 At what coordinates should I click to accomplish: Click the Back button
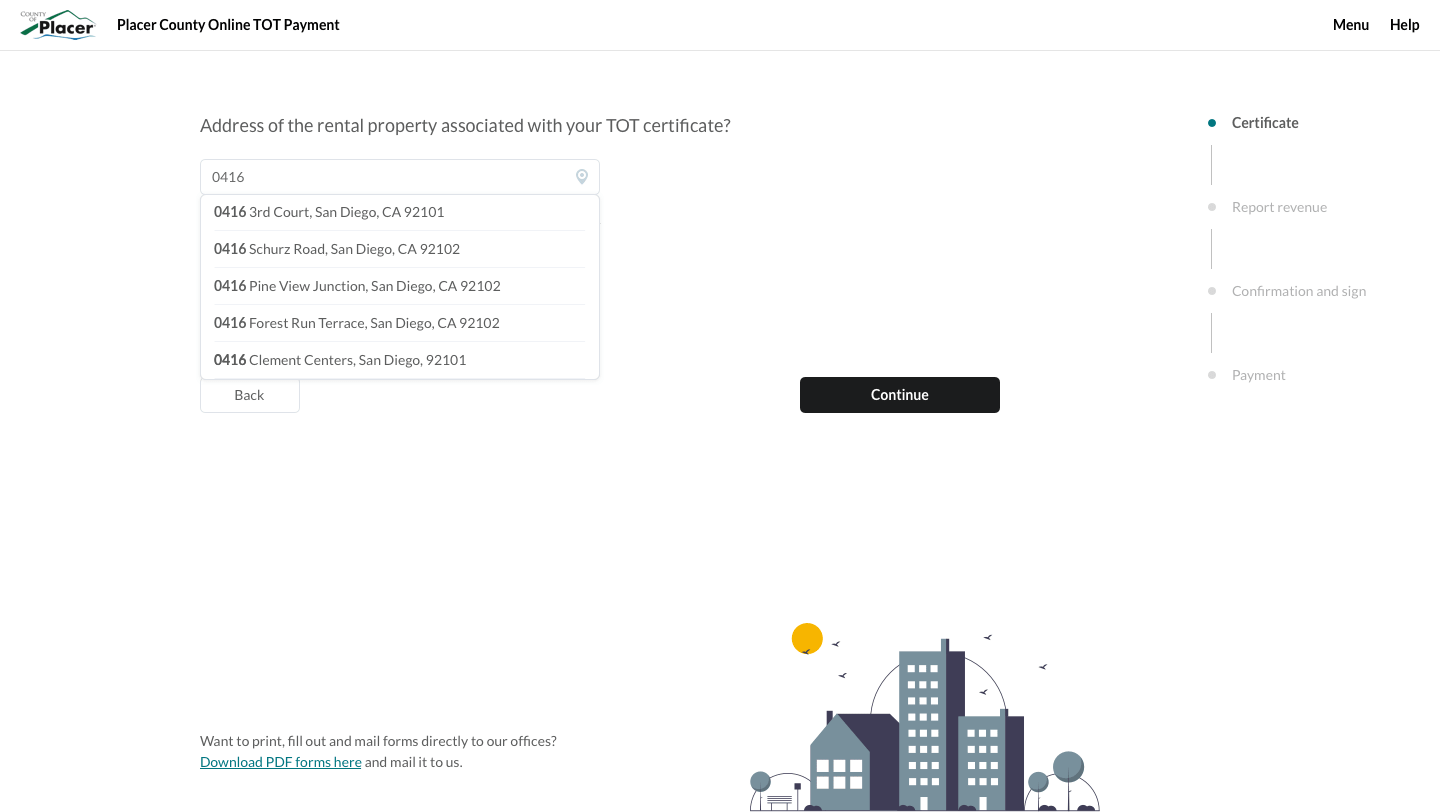tap(249, 394)
